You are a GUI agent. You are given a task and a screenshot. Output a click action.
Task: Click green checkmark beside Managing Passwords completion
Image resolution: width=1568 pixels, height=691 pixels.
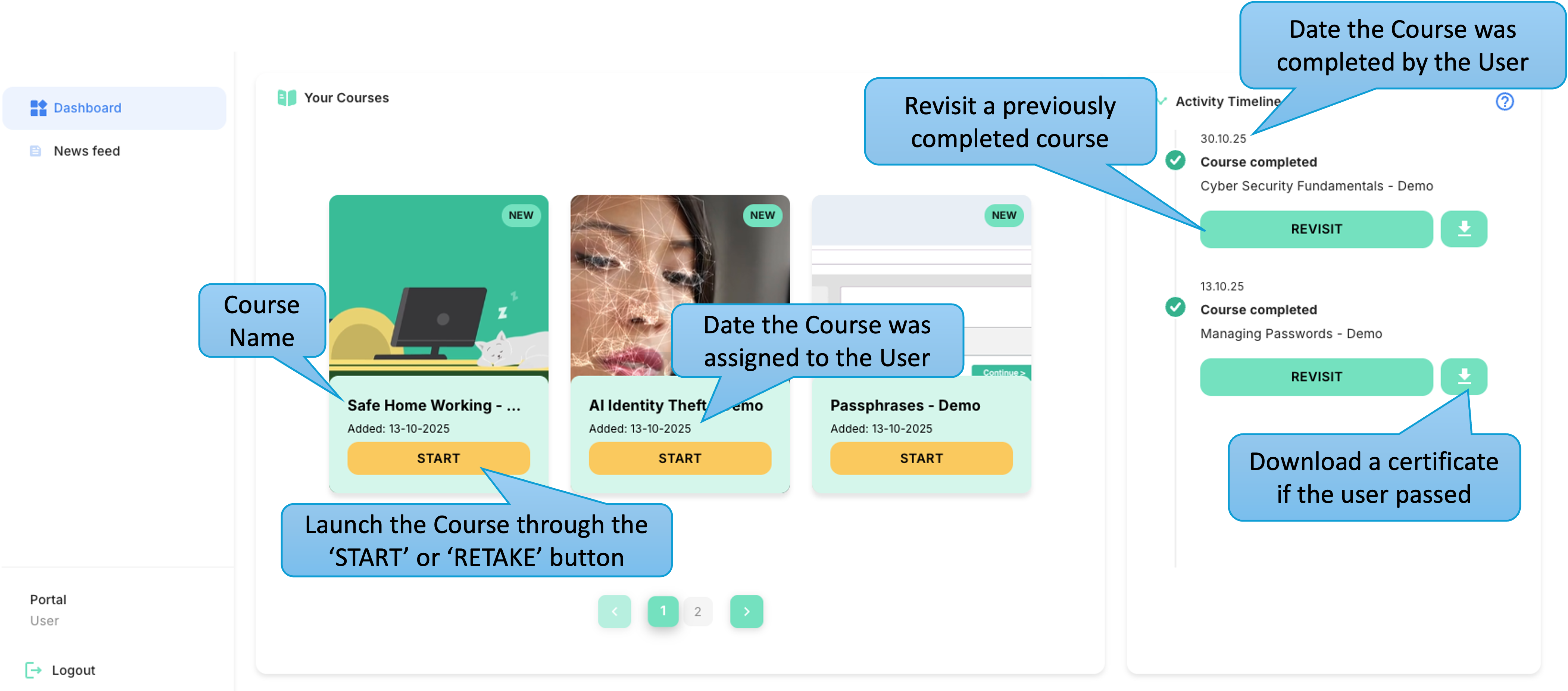pyautogui.click(x=1175, y=308)
